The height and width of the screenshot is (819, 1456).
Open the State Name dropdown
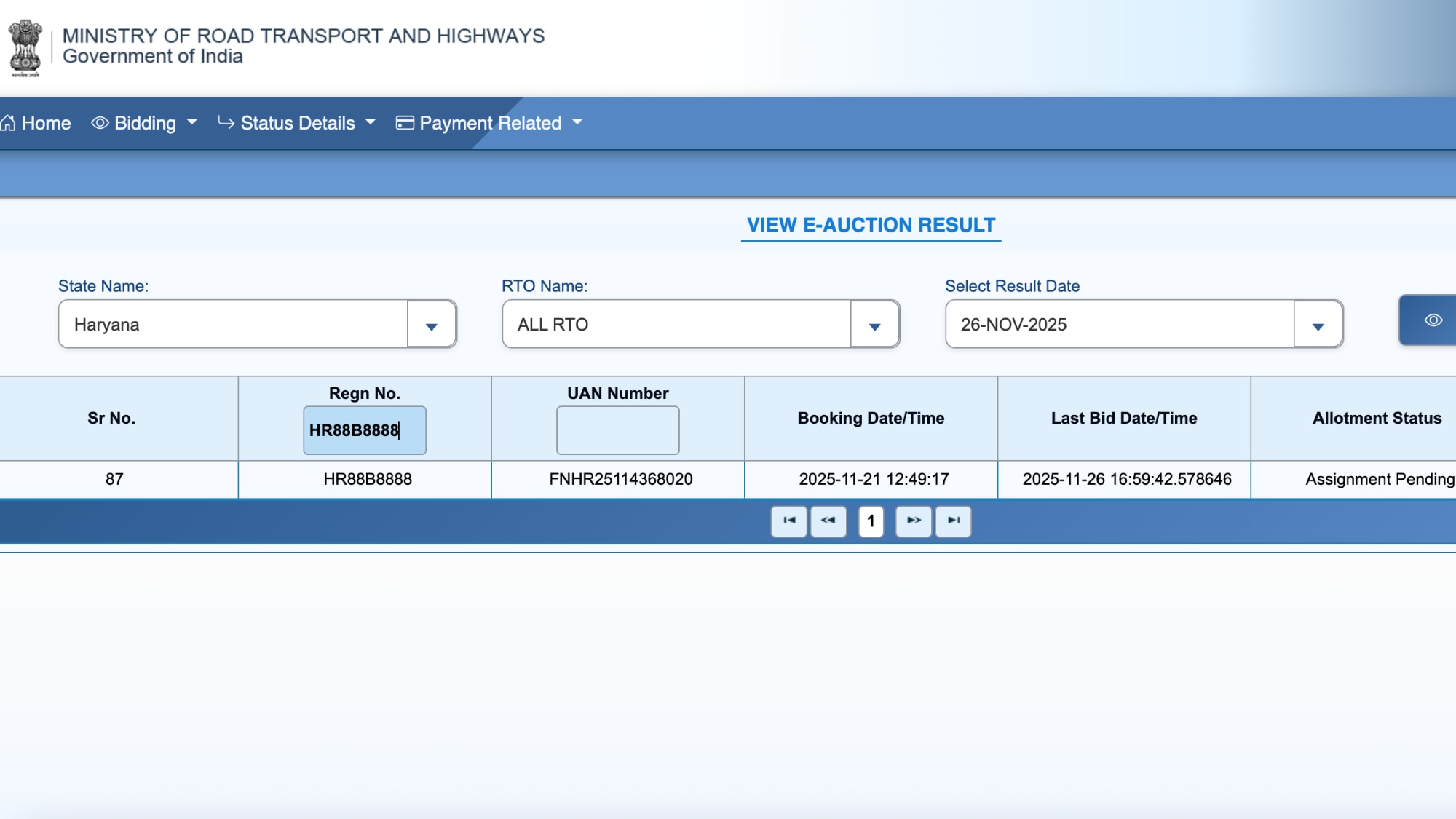click(431, 324)
